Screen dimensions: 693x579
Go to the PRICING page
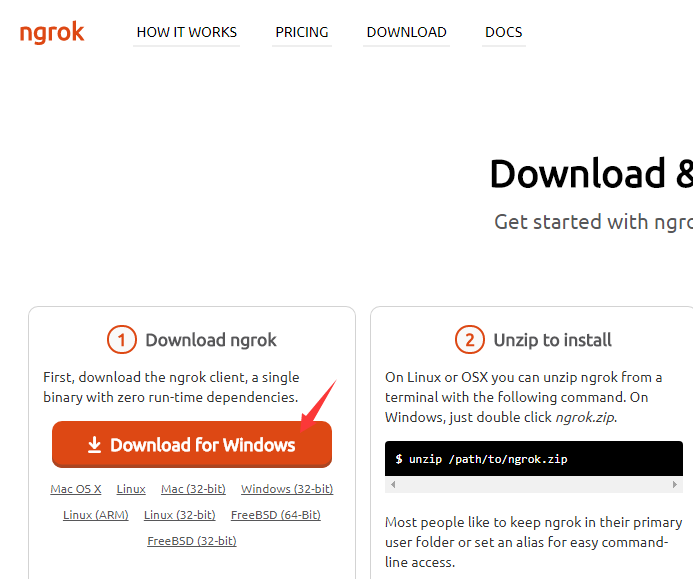302,32
